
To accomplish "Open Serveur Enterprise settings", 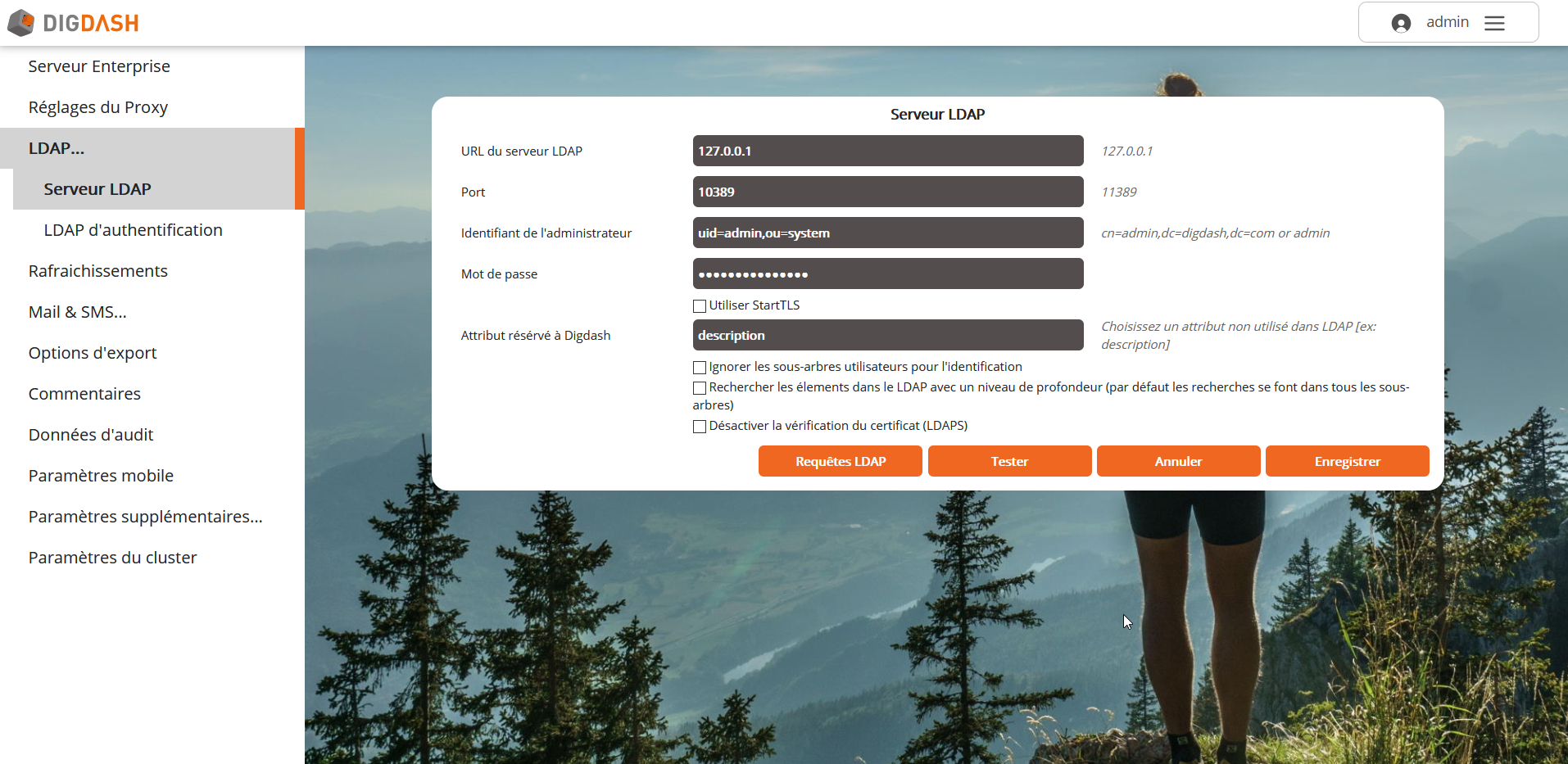I will [x=99, y=66].
